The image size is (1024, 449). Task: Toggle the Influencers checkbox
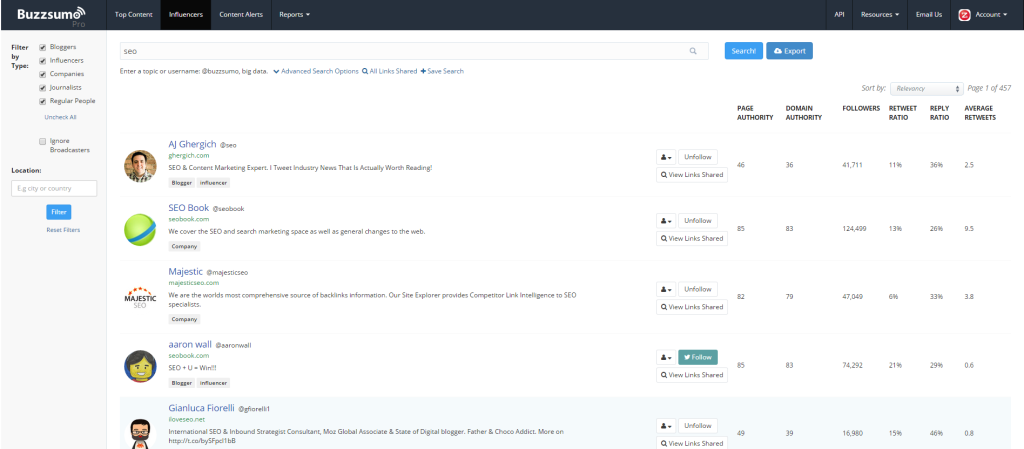42,61
